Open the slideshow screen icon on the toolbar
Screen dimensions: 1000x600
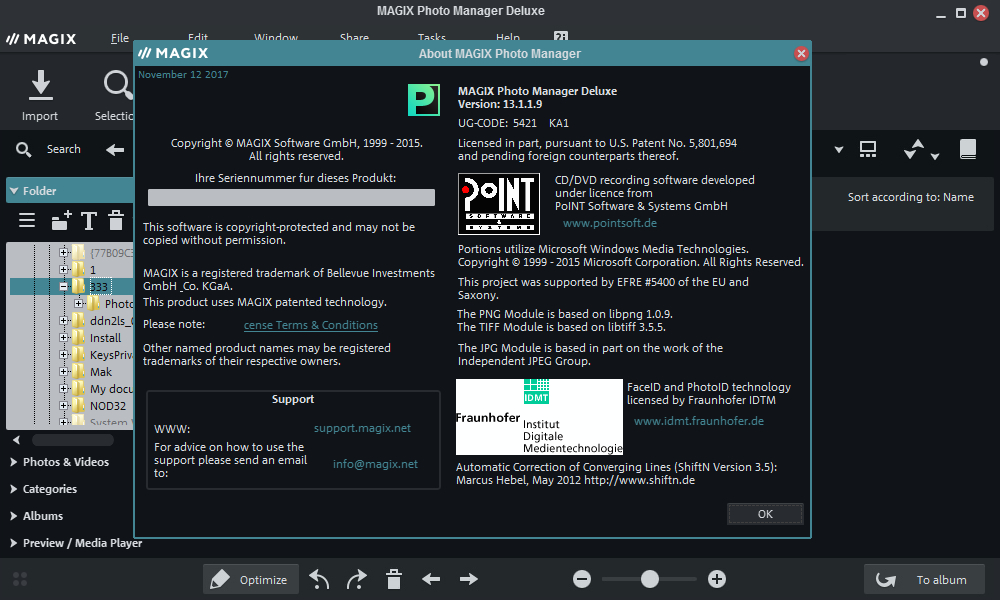click(x=868, y=148)
